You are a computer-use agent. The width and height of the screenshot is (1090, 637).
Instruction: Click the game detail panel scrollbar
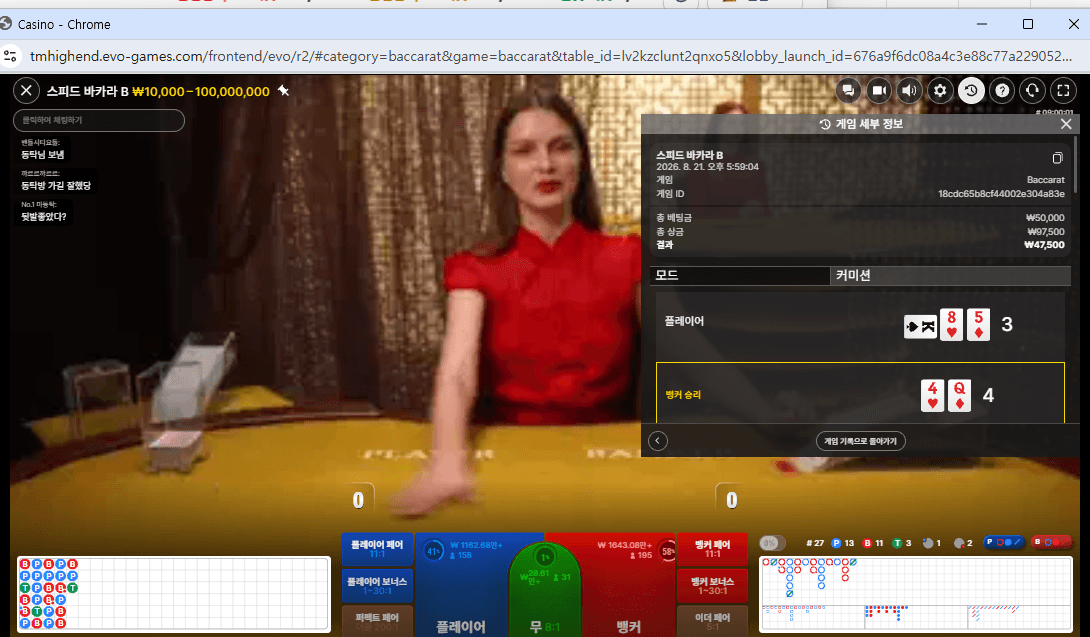click(x=1075, y=164)
